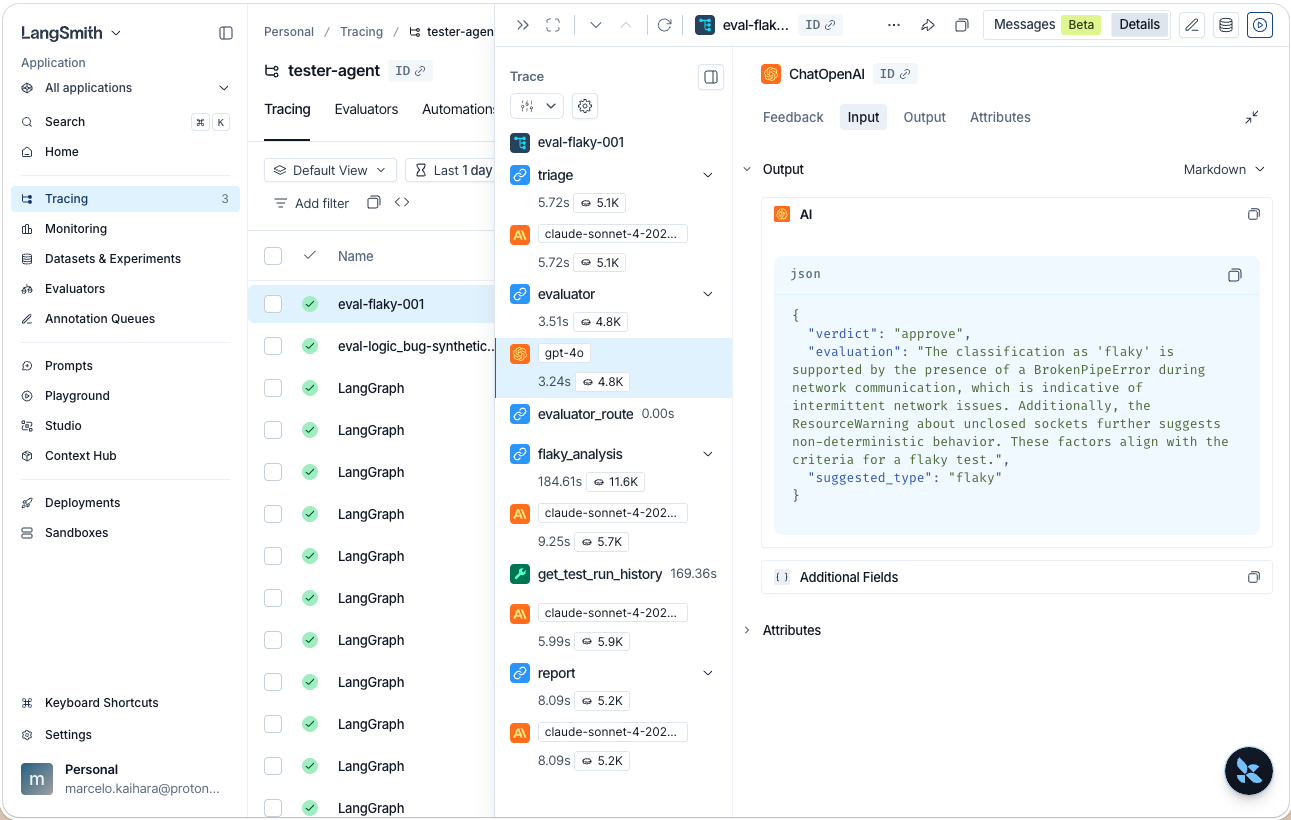
Task: Open the annotate pencil icon
Action: click(1192, 25)
